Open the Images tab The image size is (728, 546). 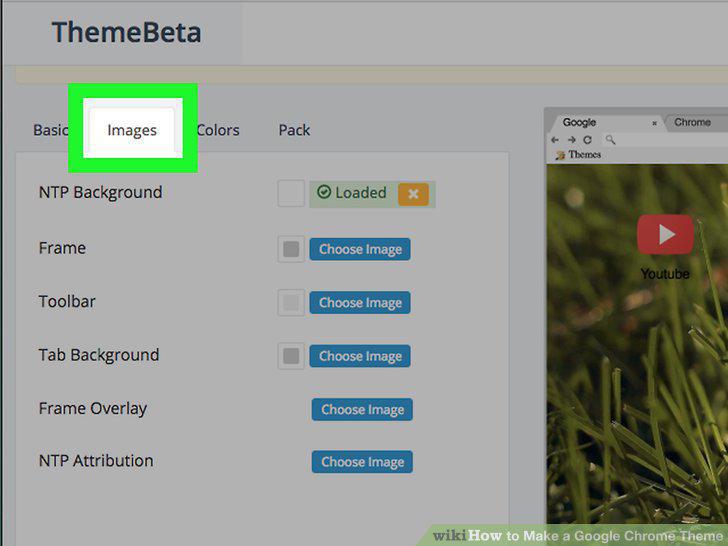[x=132, y=130]
